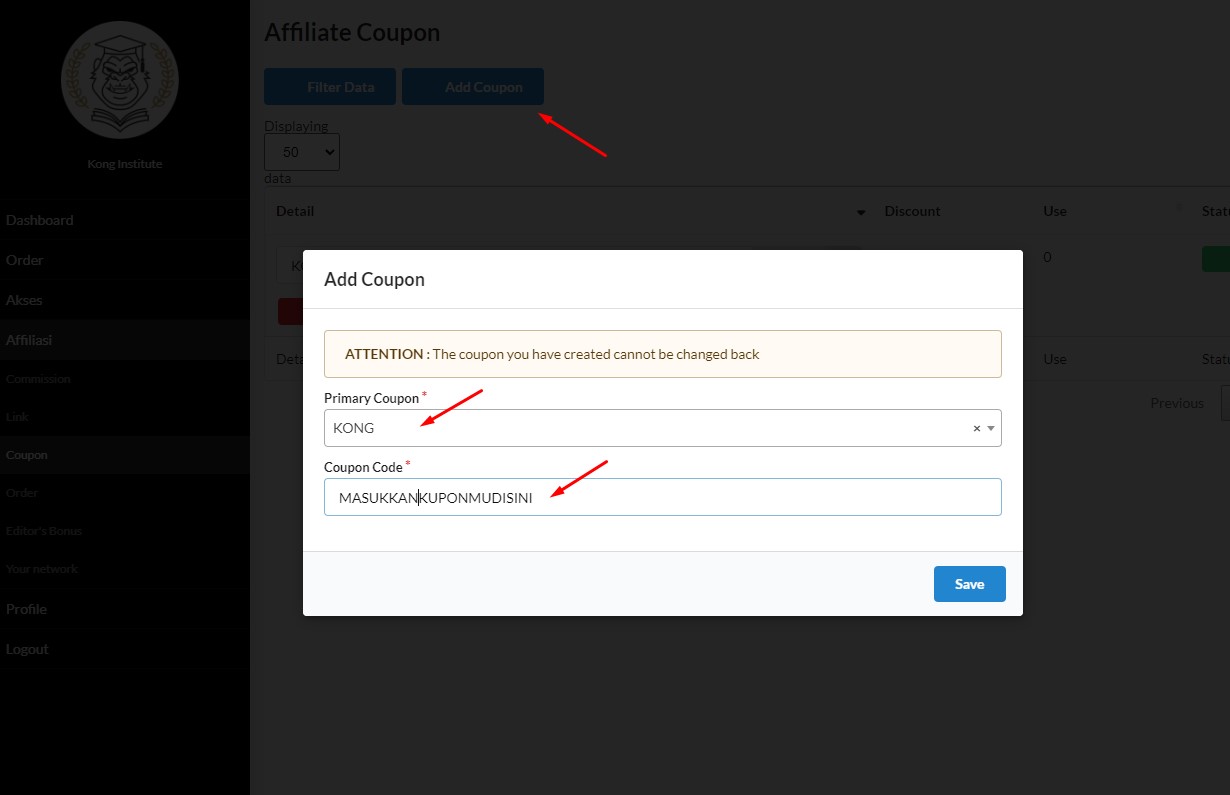The height and width of the screenshot is (795, 1230).
Task: Sort by the Detail column arrow
Action: point(861,212)
